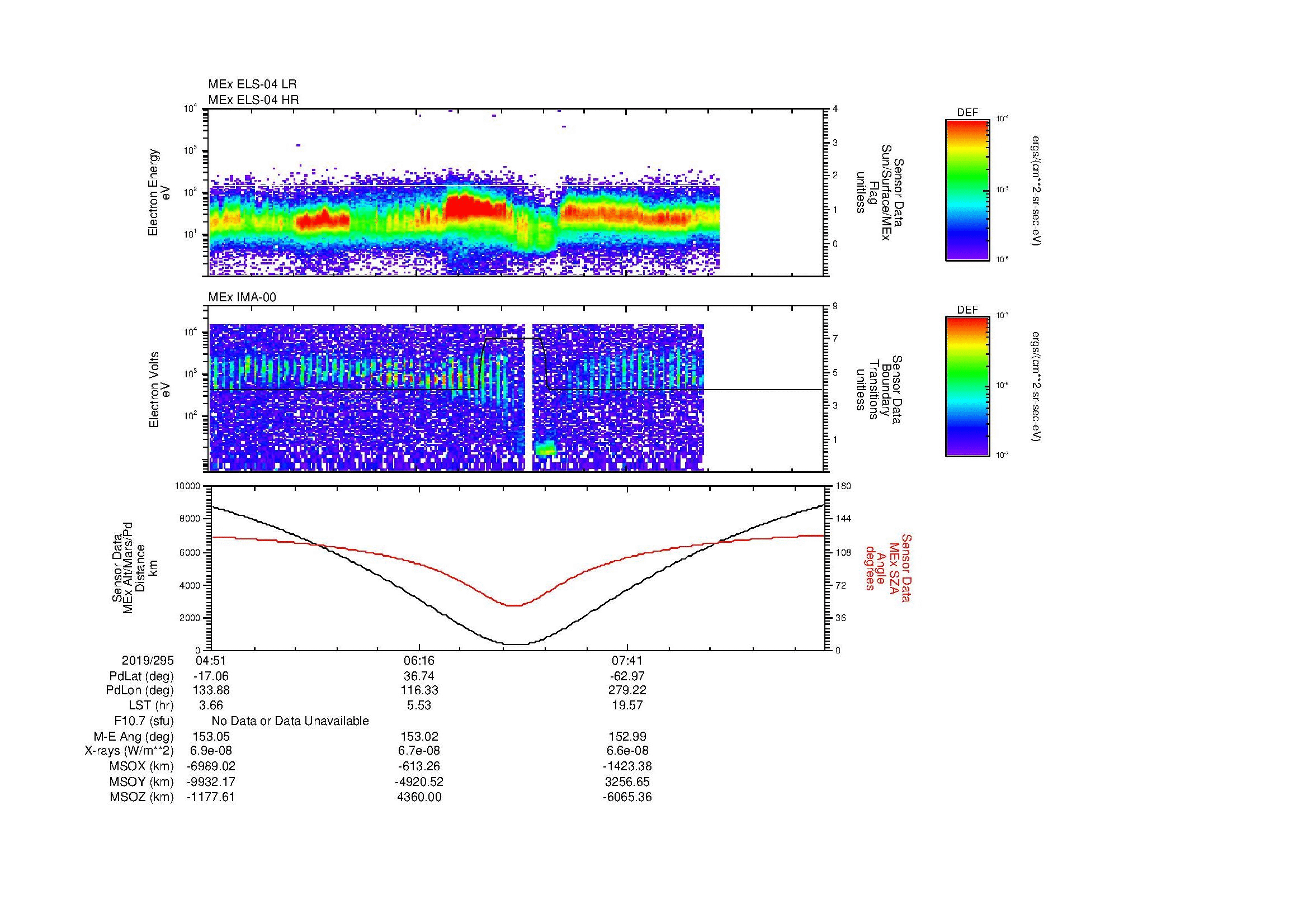Click the 'MEx ELS-04 HR' plot title
Viewport: 1308px width, 924px height.
[253, 99]
